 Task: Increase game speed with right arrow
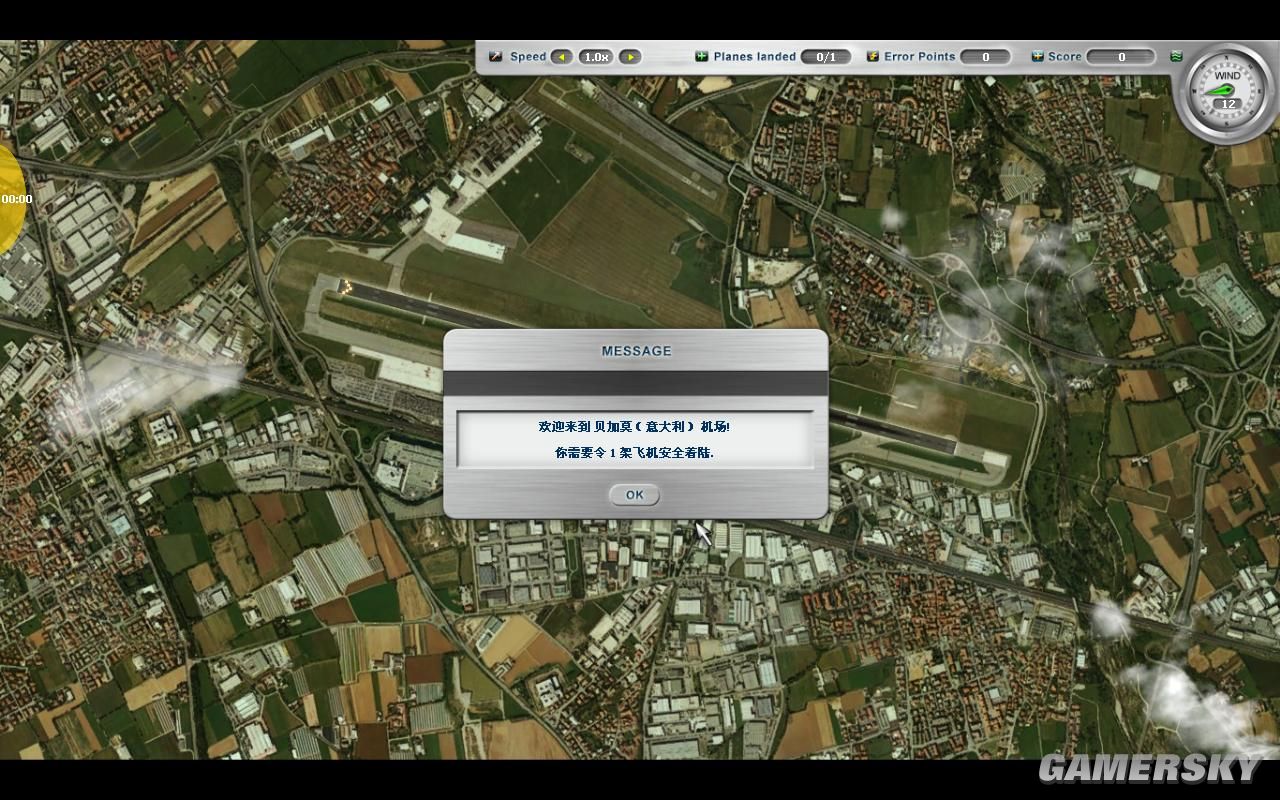630,57
